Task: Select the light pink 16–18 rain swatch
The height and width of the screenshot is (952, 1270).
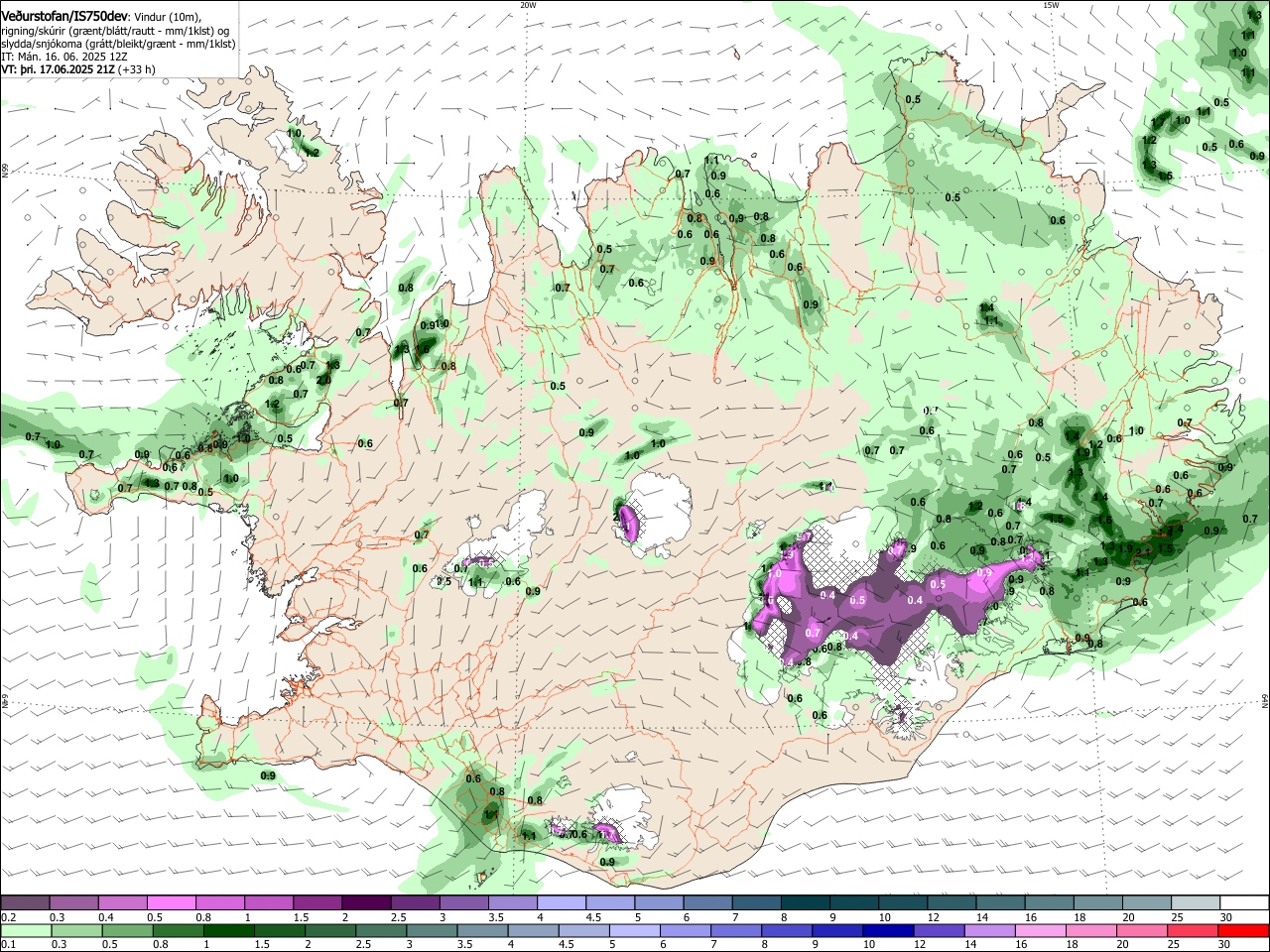Action: [1042, 930]
